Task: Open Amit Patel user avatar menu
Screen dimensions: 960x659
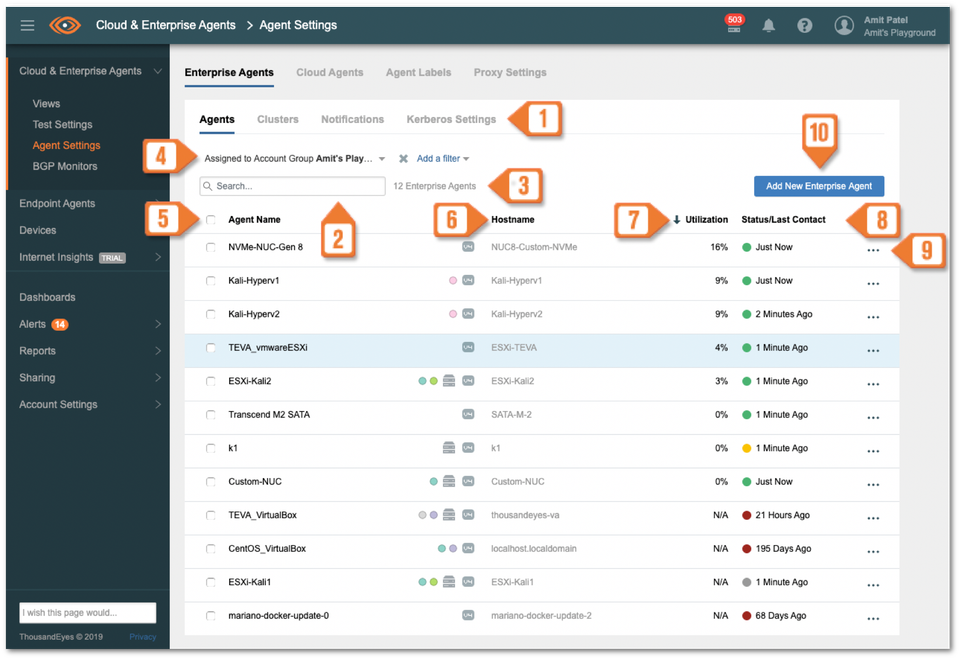Action: [x=844, y=25]
